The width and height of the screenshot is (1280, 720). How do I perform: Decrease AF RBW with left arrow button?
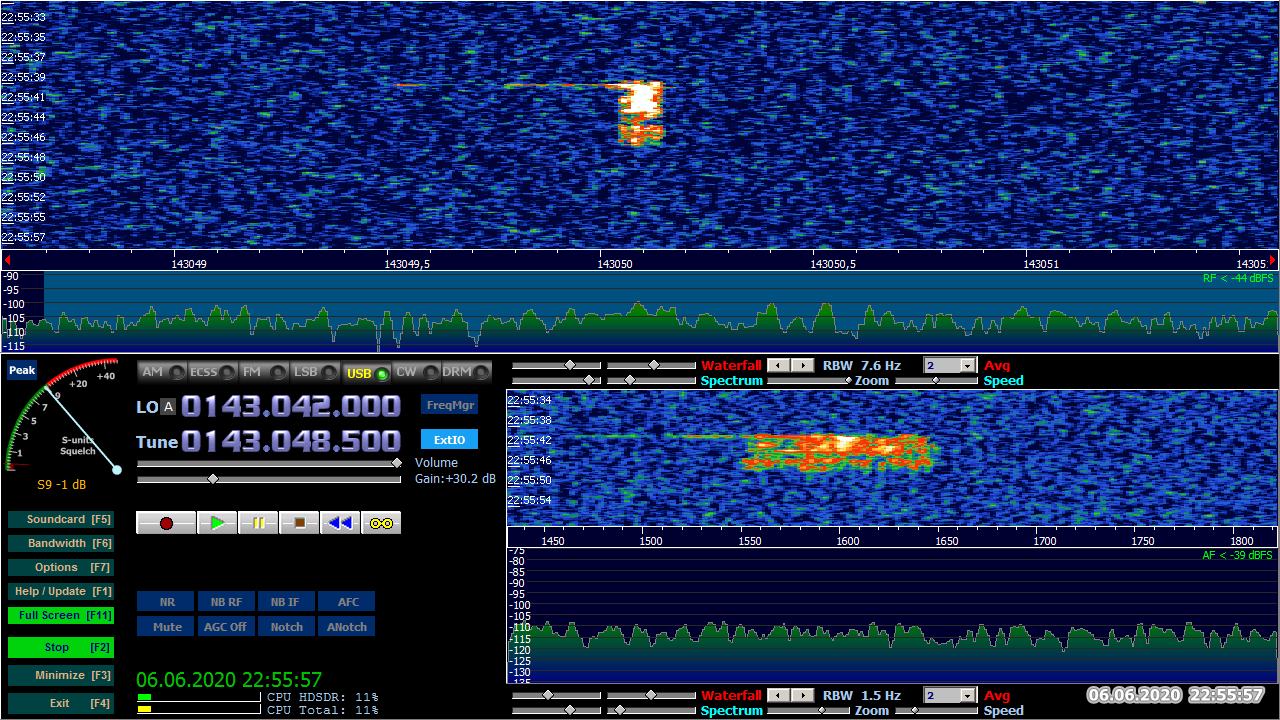778,696
